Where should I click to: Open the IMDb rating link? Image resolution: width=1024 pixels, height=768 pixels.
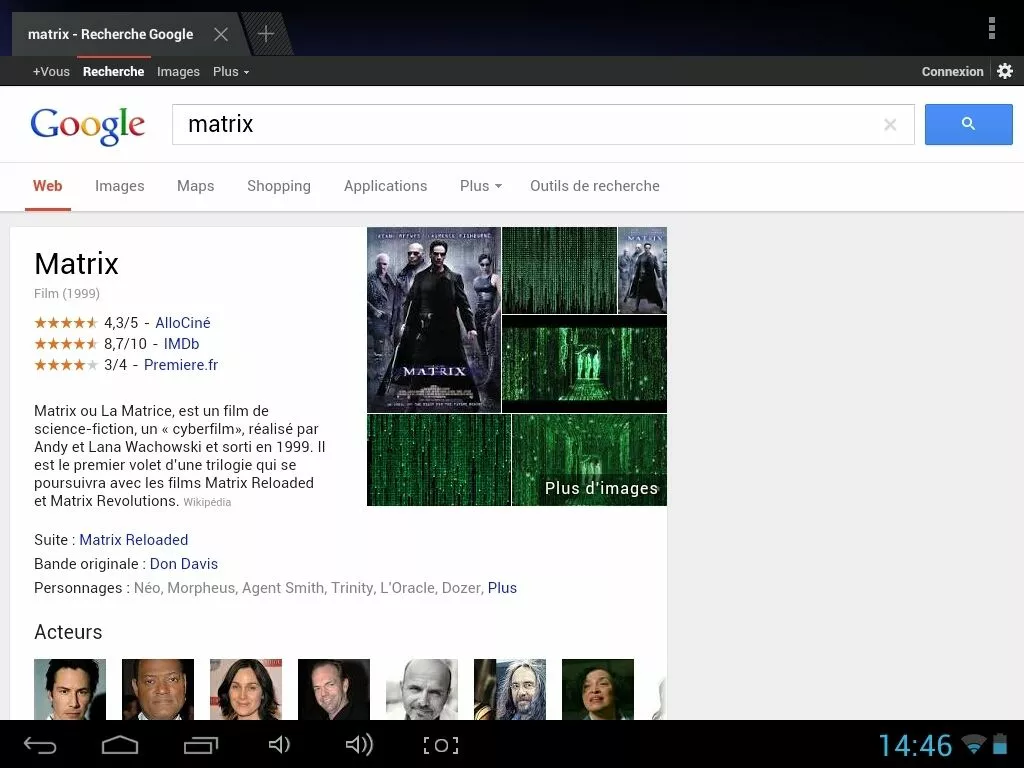pos(182,344)
